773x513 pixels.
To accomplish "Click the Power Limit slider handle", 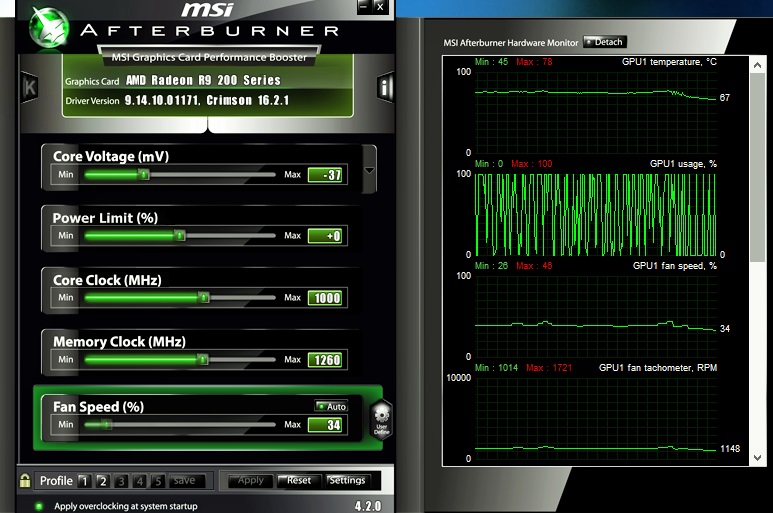I will [180, 236].
